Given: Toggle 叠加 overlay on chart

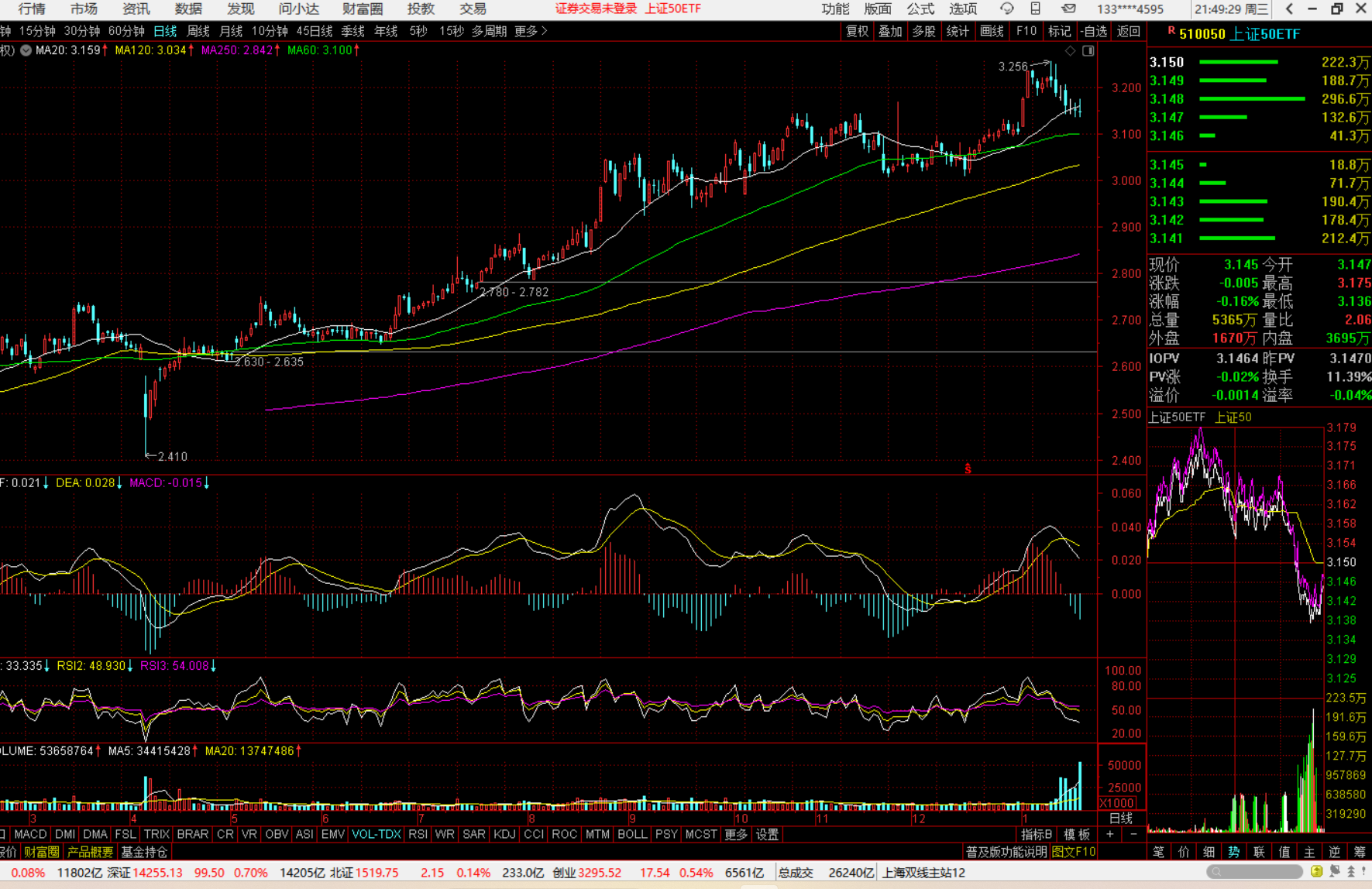Looking at the screenshot, I should click(x=890, y=31).
